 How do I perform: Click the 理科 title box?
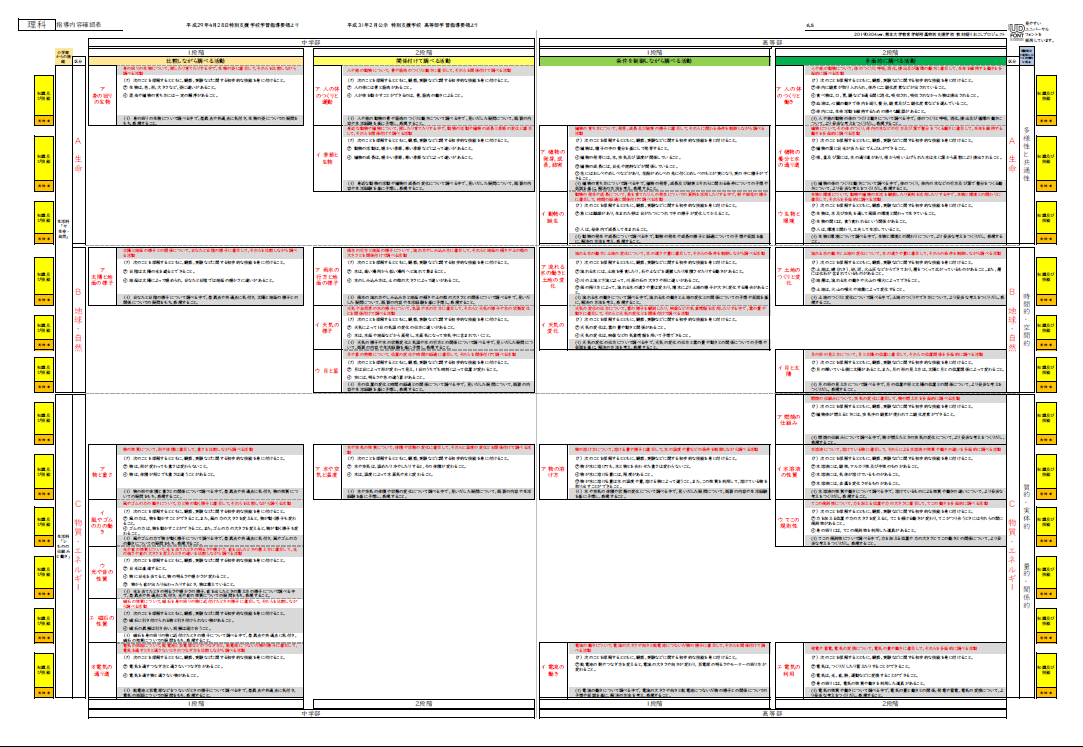37,24
